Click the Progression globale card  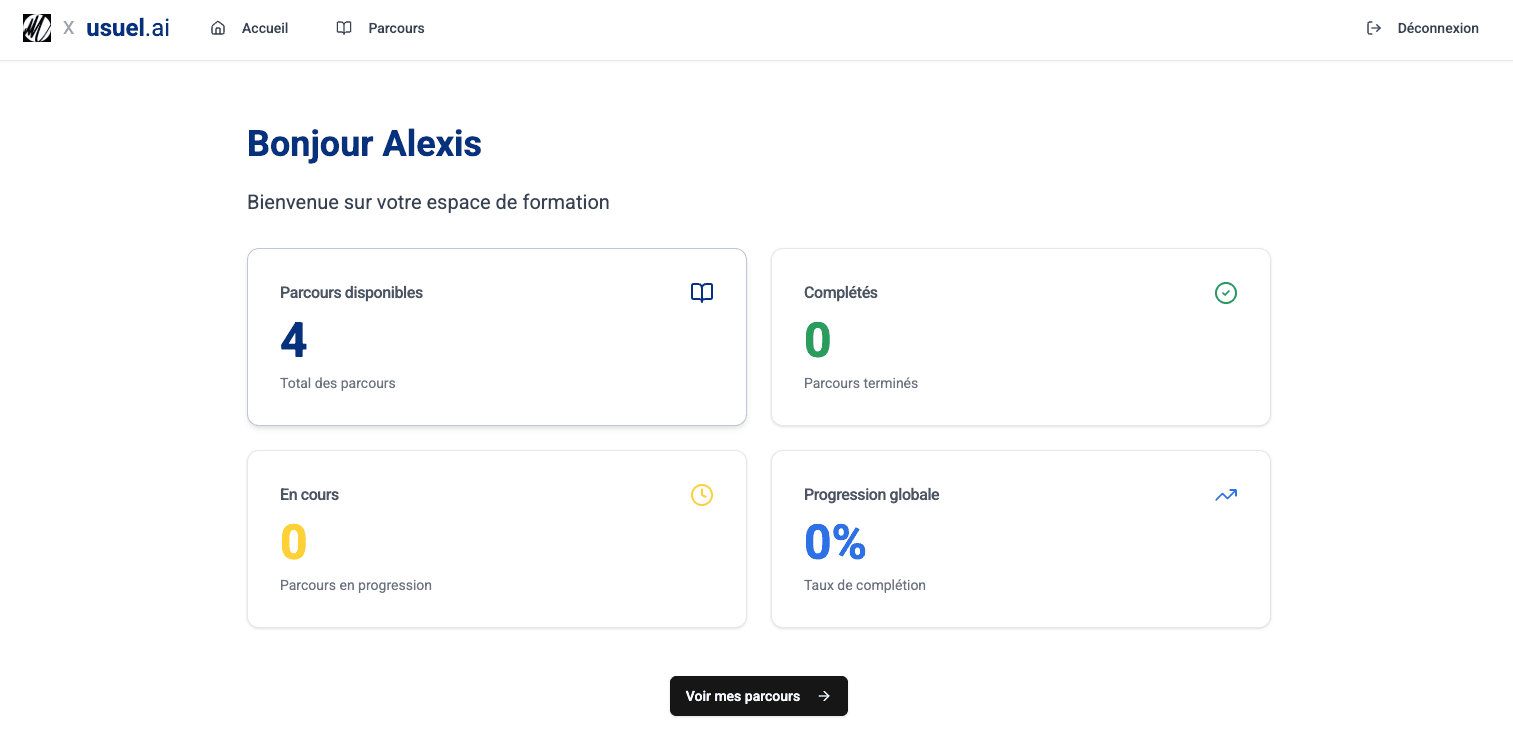coord(1021,539)
